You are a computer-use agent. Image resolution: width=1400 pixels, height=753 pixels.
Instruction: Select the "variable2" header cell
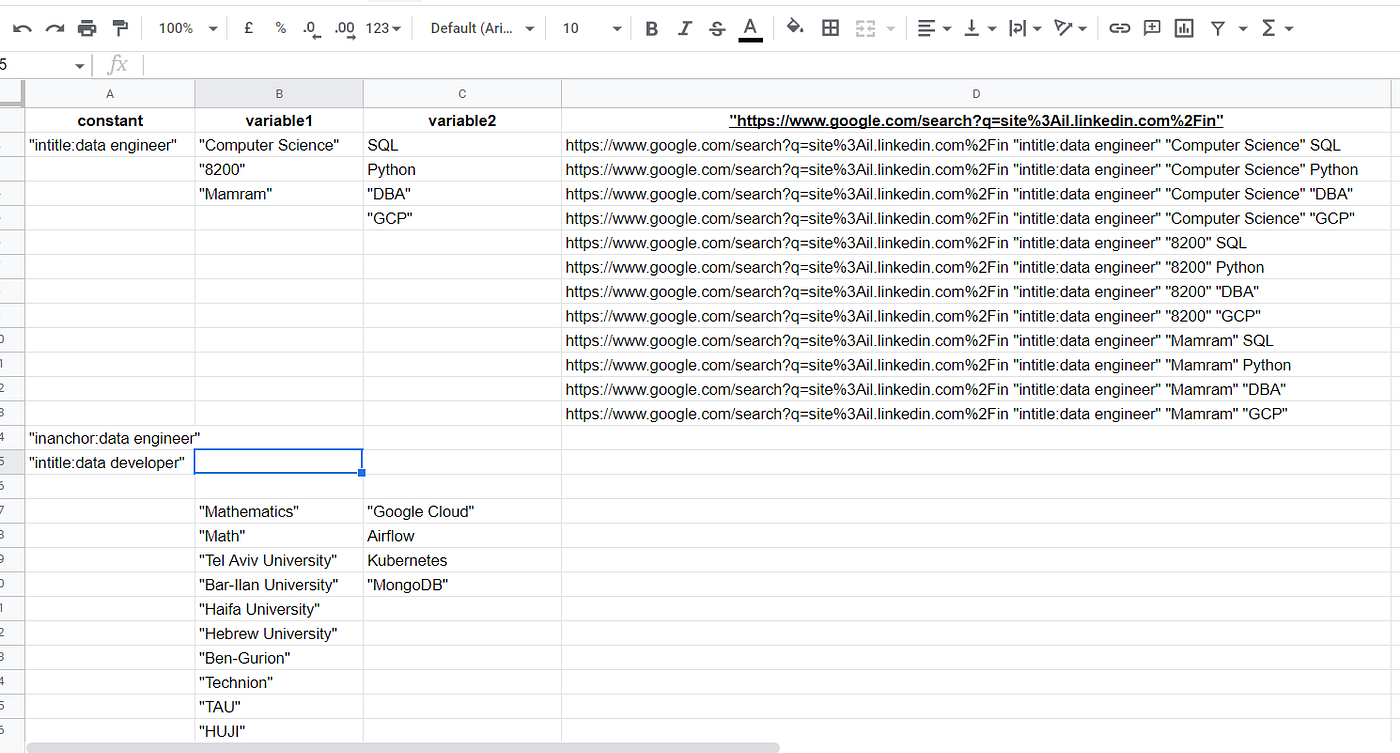(x=462, y=121)
